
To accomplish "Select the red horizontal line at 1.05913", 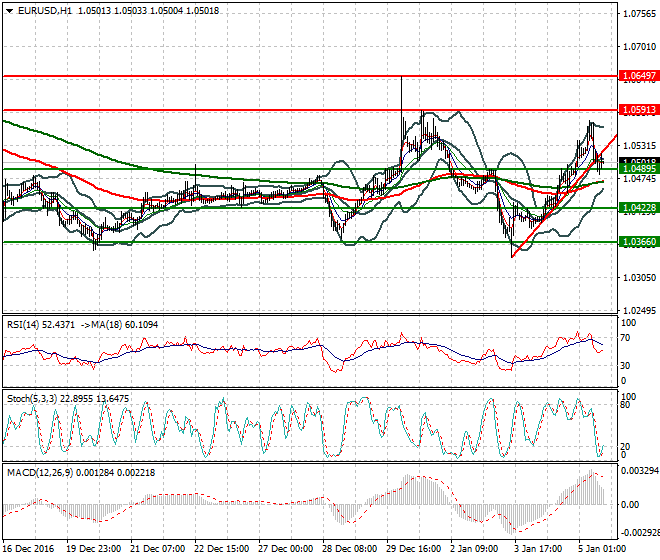I will pos(310,110).
